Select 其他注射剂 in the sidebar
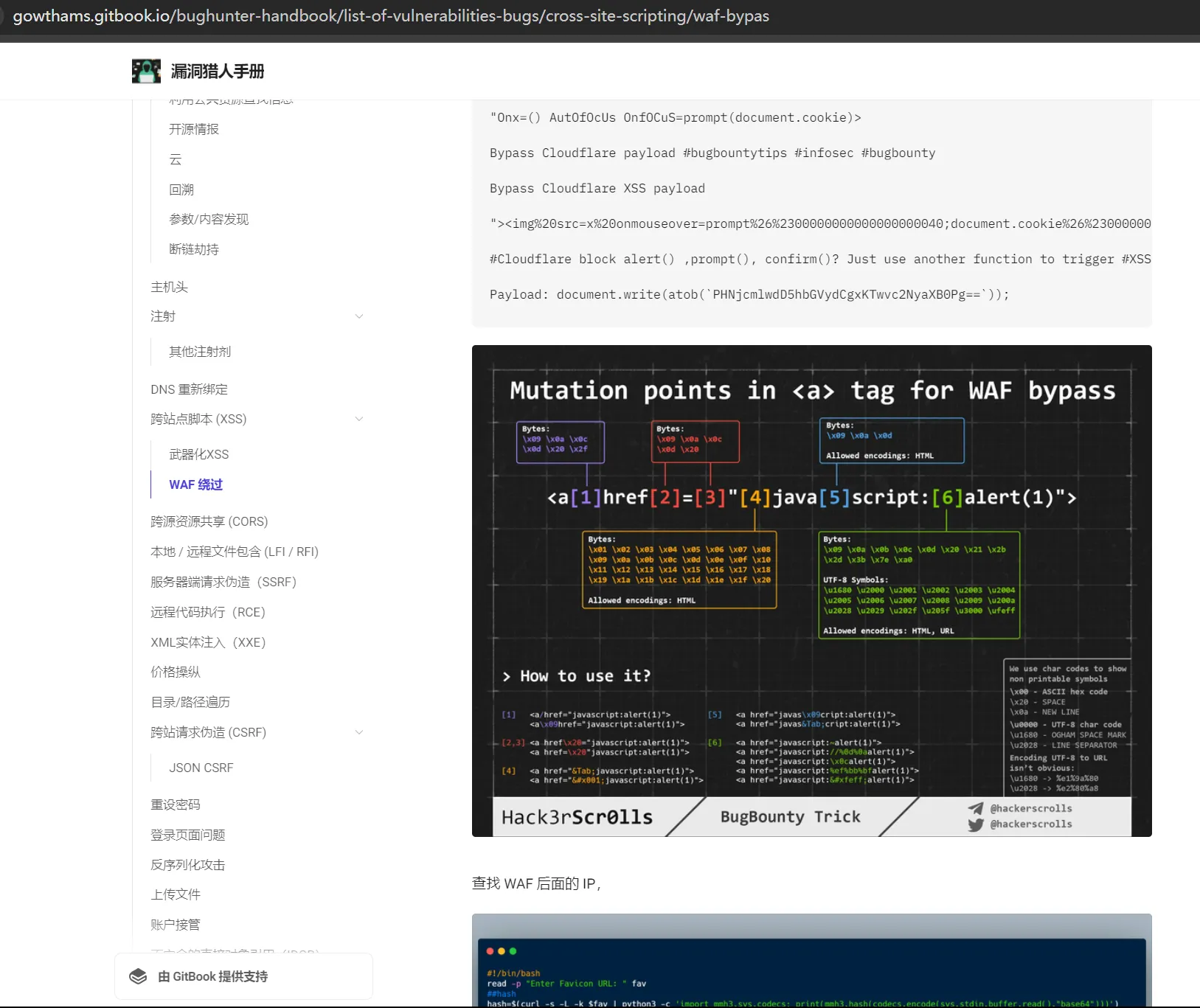 [x=200, y=352]
